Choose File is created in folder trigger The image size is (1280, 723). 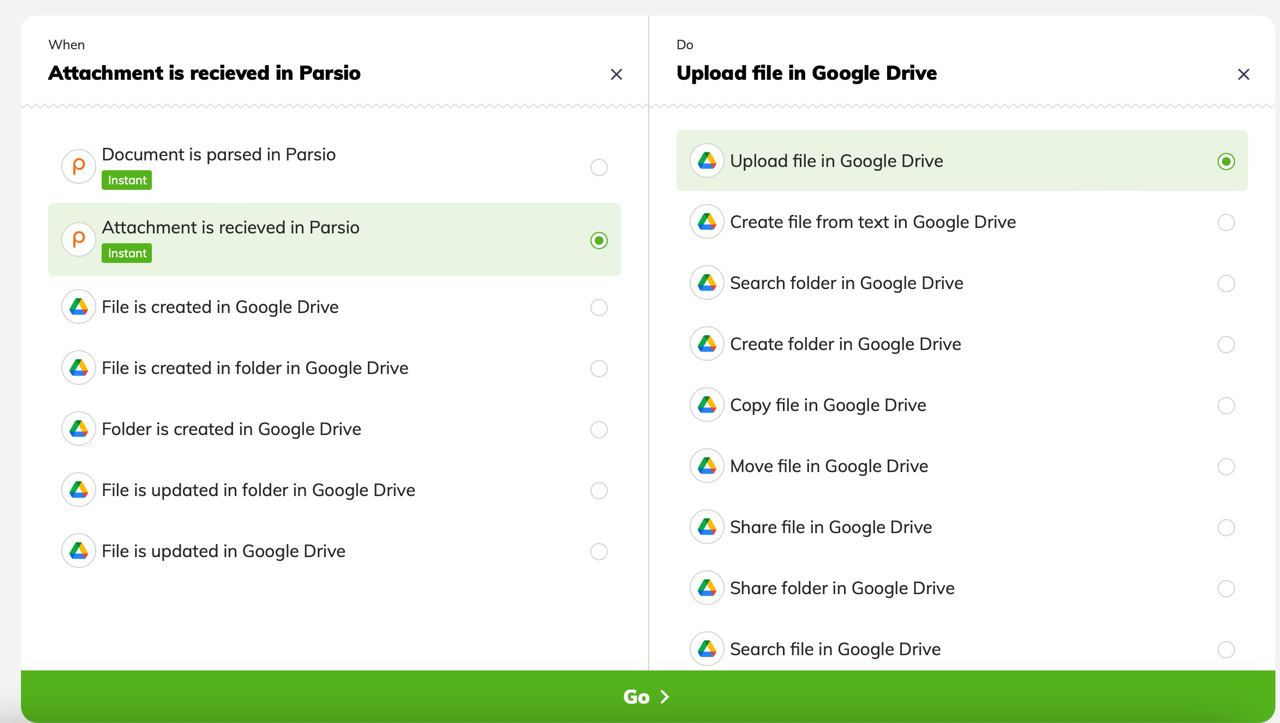pos(254,368)
